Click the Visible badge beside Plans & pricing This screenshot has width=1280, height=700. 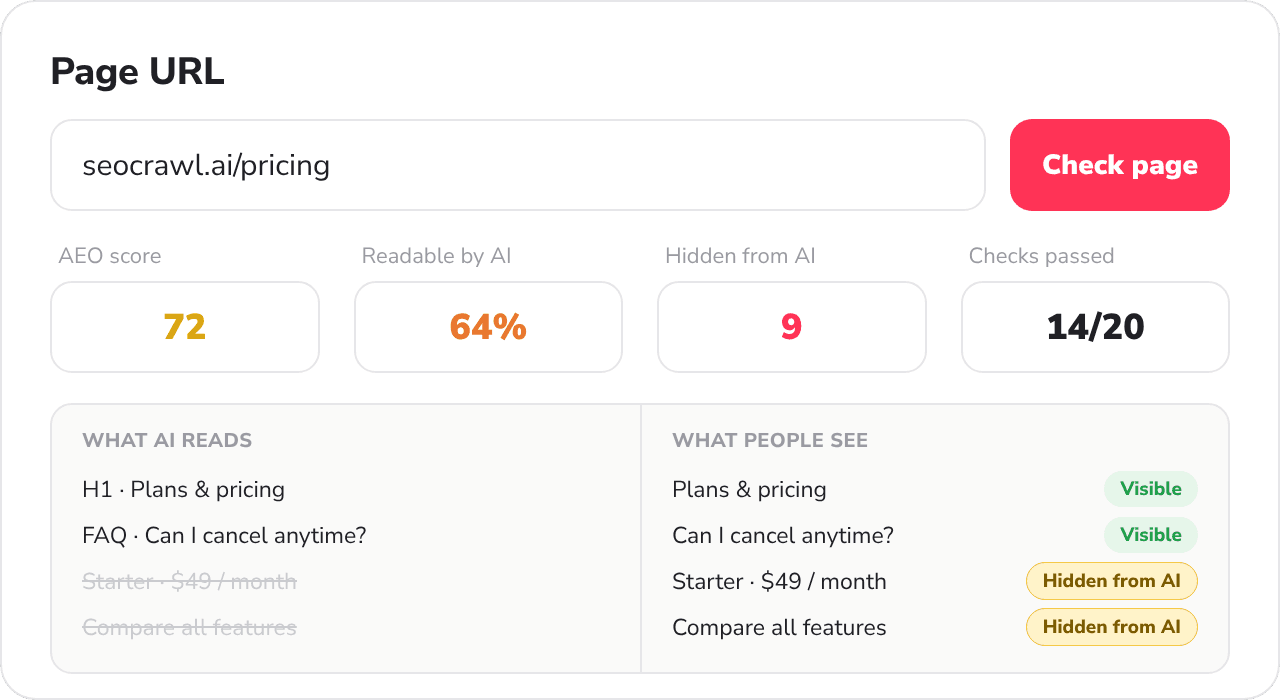(x=1150, y=489)
